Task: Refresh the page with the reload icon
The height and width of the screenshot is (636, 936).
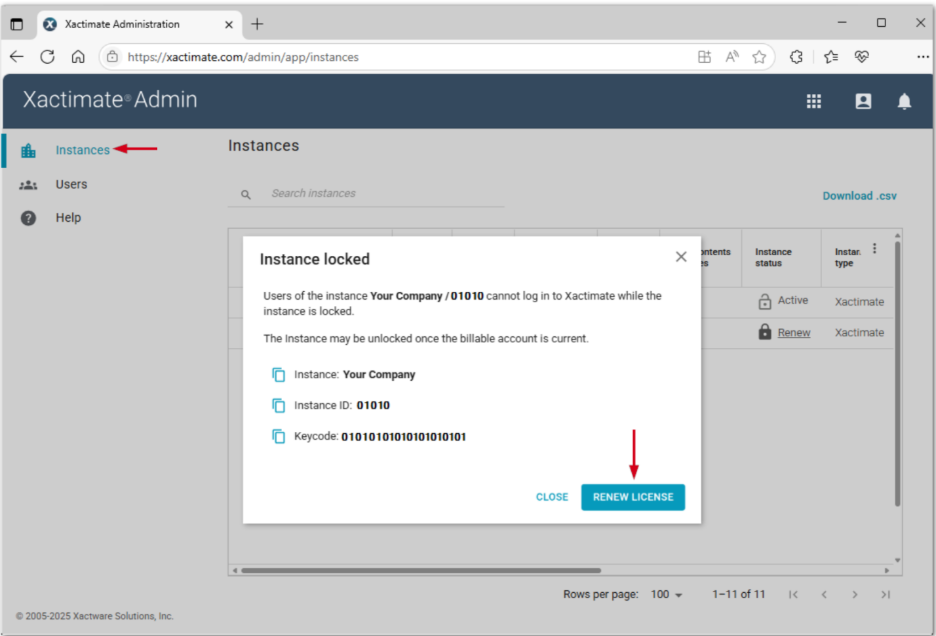Action: click(47, 57)
